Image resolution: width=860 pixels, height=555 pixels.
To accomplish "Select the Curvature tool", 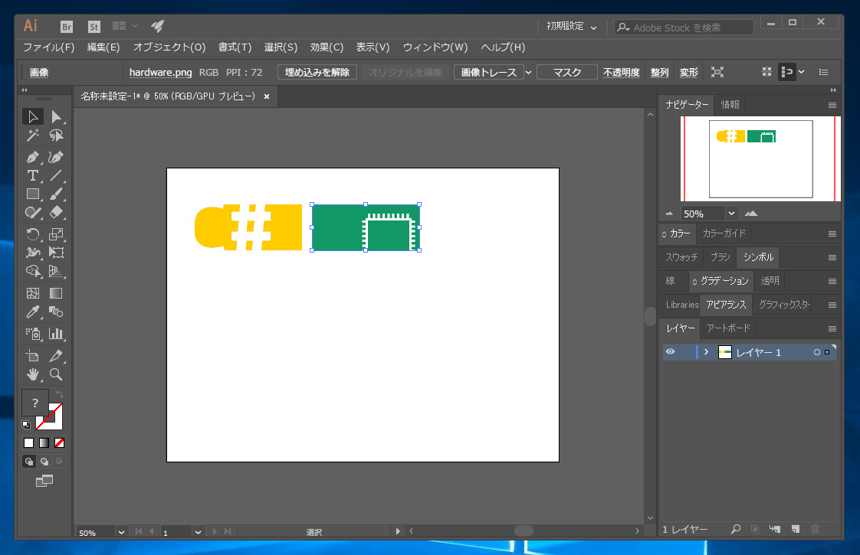I will [x=56, y=157].
